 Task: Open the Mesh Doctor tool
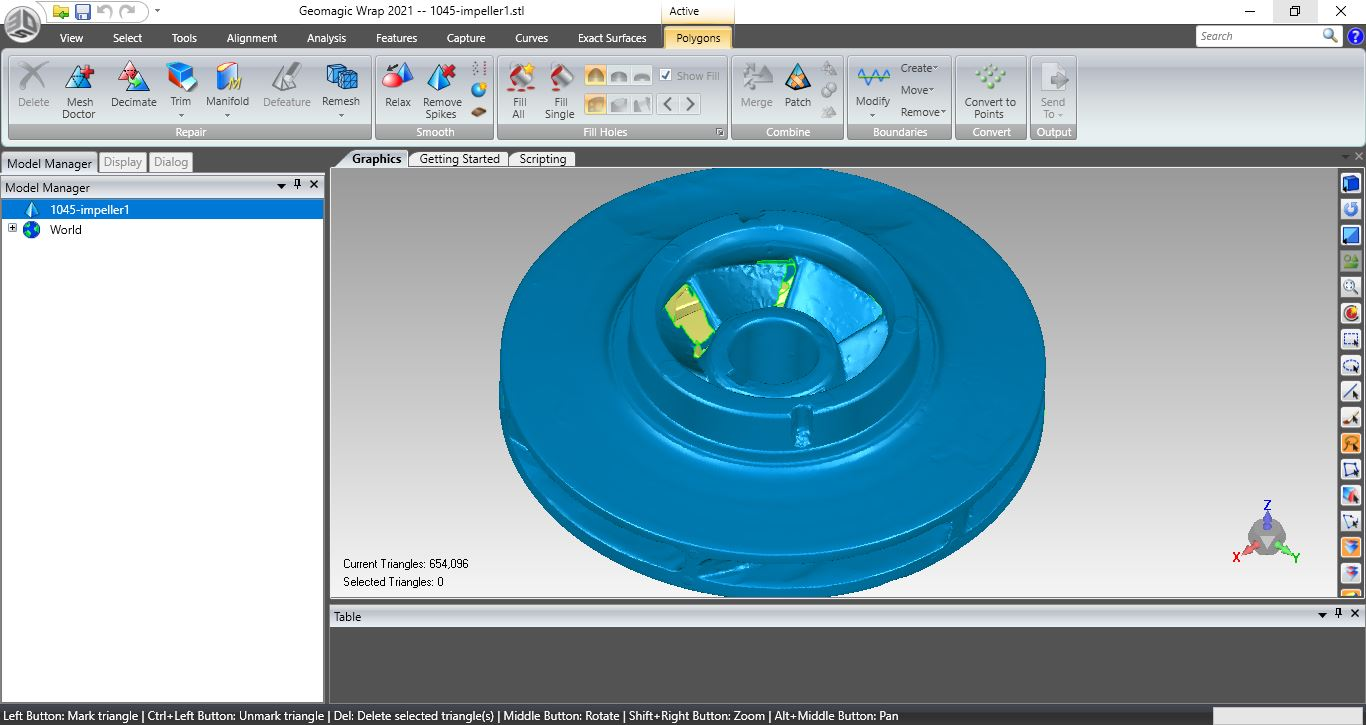point(79,90)
